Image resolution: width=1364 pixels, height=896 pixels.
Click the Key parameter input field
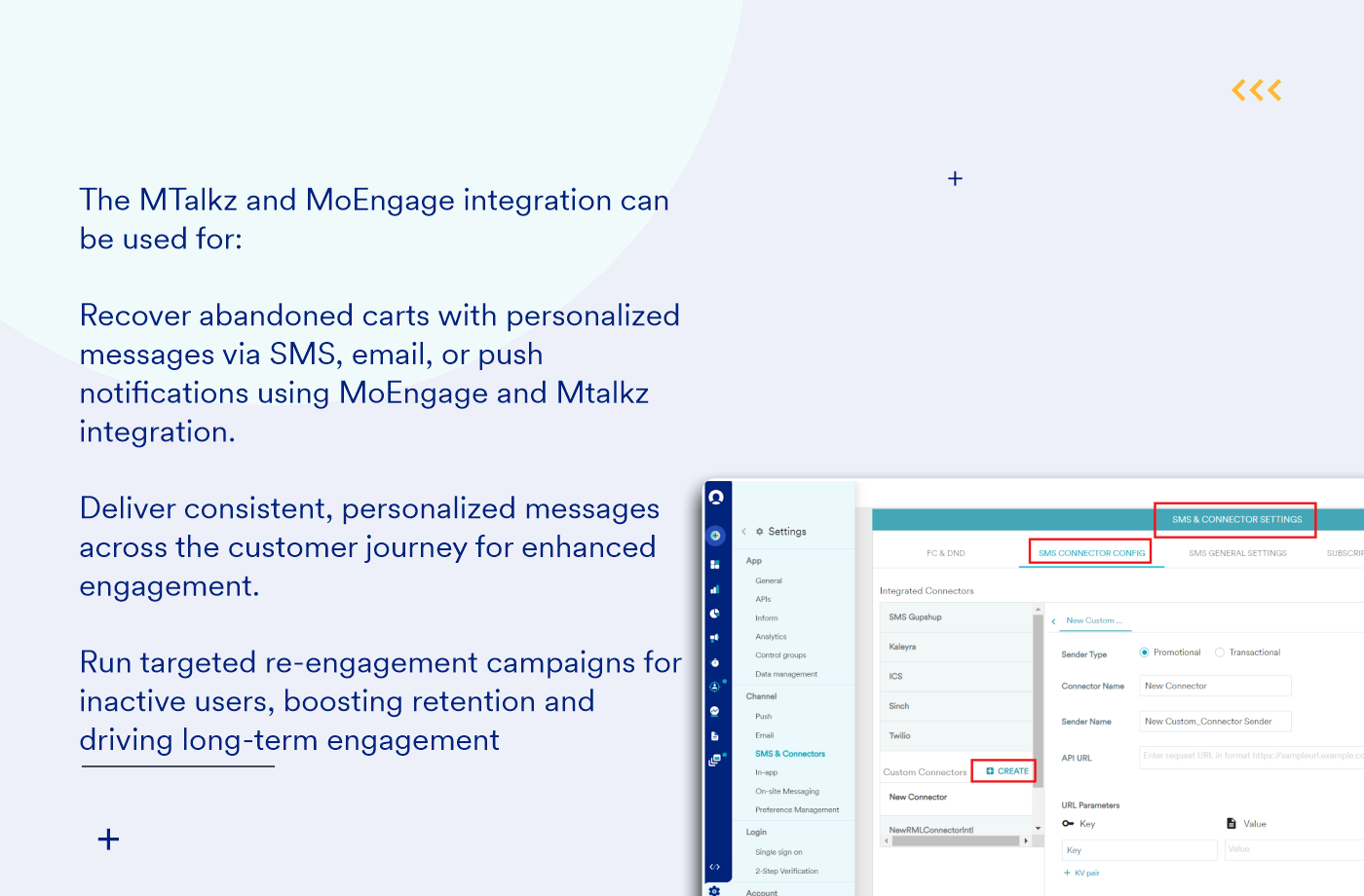[x=1139, y=850]
